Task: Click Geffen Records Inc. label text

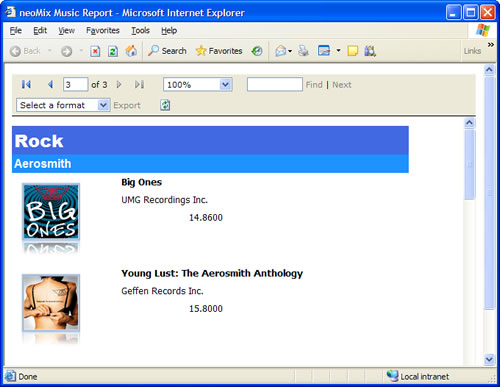Action: (x=162, y=291)
